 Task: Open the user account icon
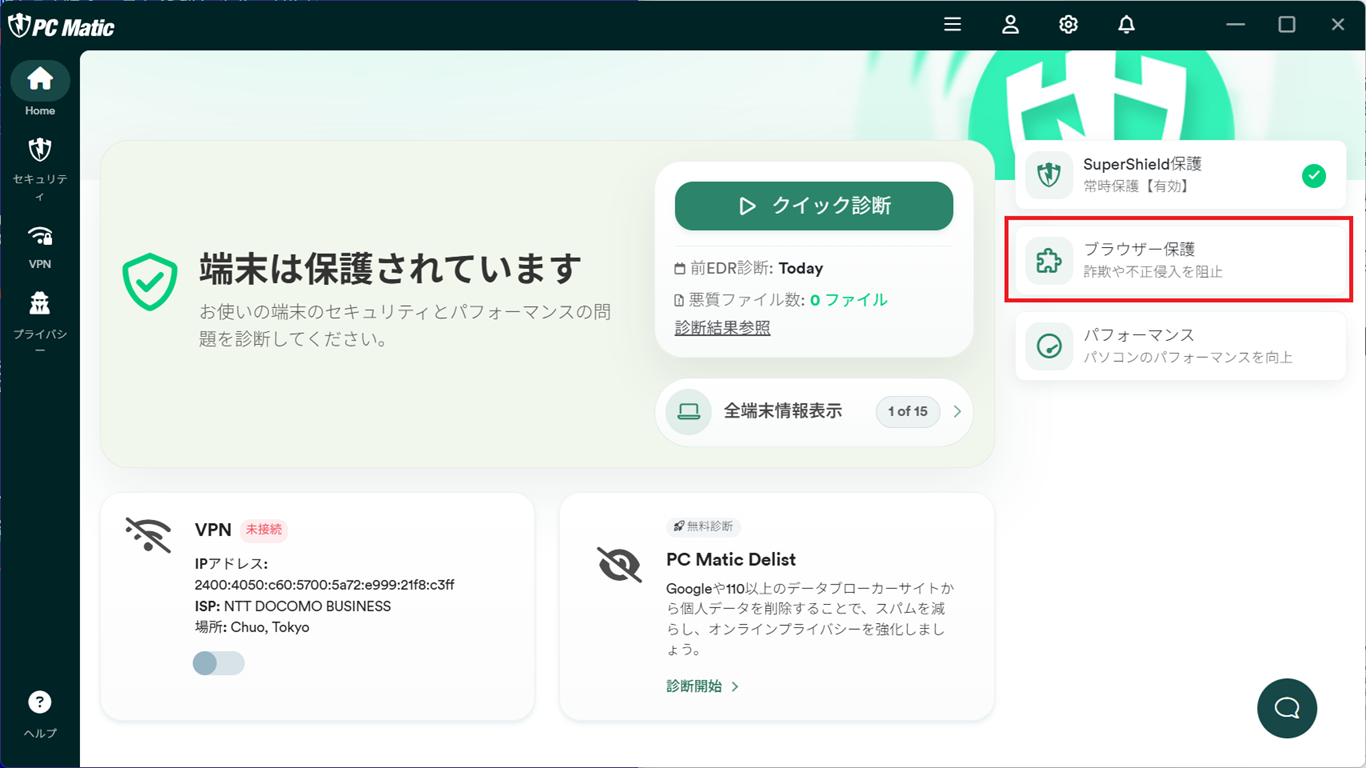click(1011, 25)
